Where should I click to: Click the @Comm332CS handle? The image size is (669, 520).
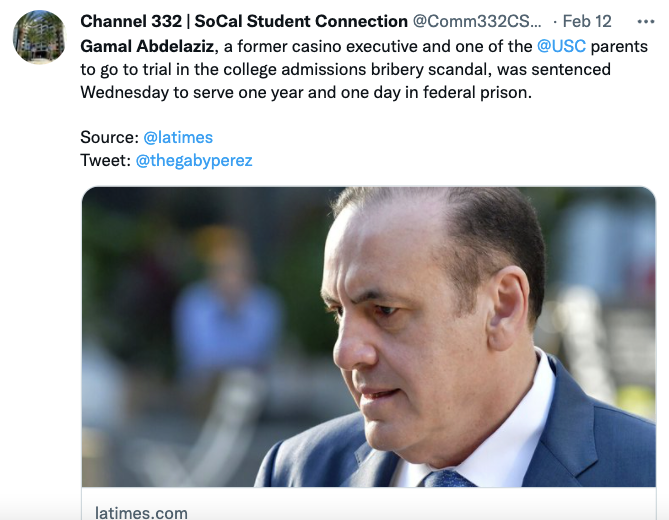click(477, 21)
